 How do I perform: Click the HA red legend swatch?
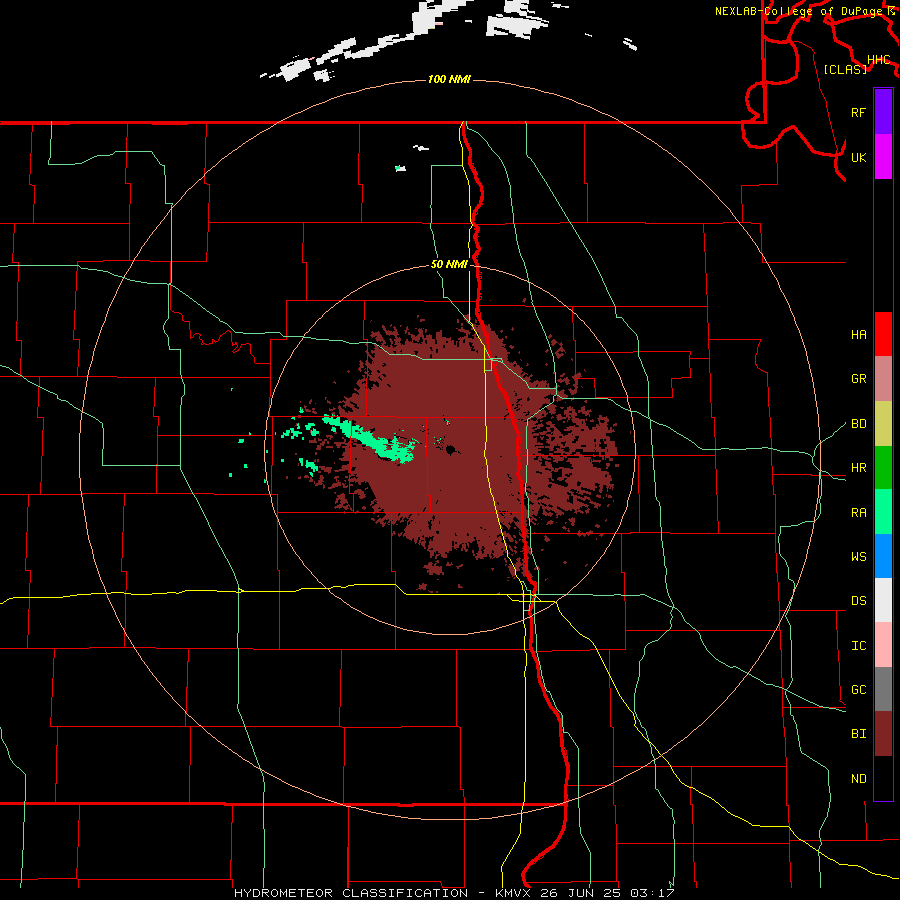pyautogui.click(x=883, y=334)
